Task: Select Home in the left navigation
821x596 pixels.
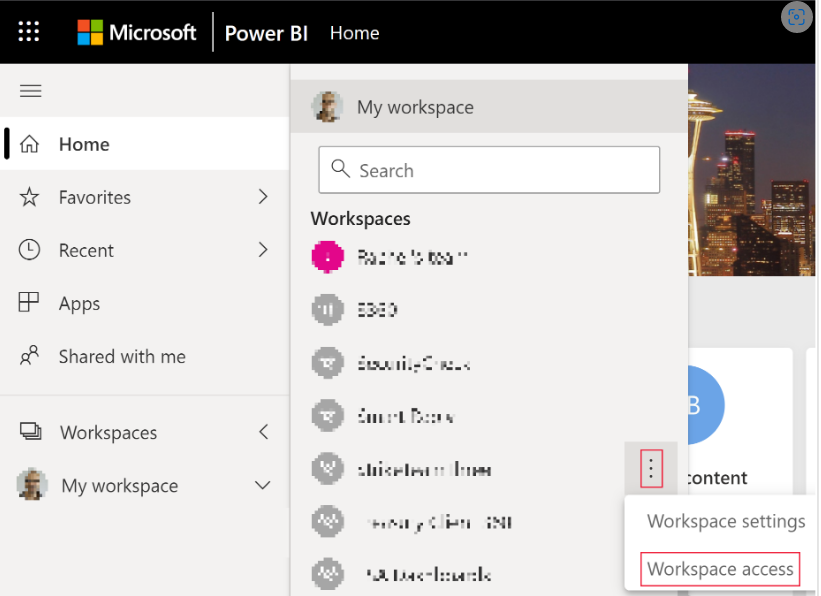Action: pyautogui.click(x=145, y=144)
